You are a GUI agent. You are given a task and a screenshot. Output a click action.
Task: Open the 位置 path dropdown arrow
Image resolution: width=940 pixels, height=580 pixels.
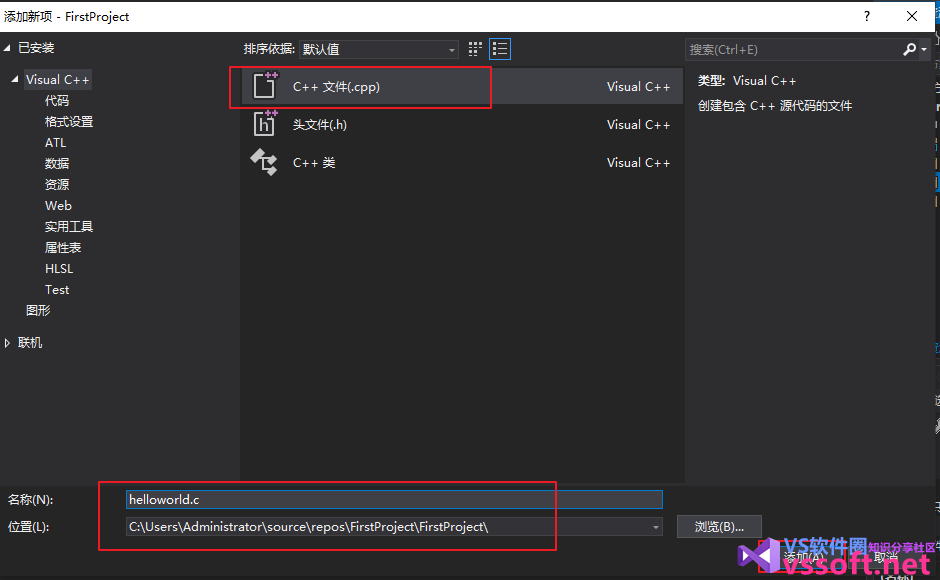pyautogui.click(x=656, y=527)
